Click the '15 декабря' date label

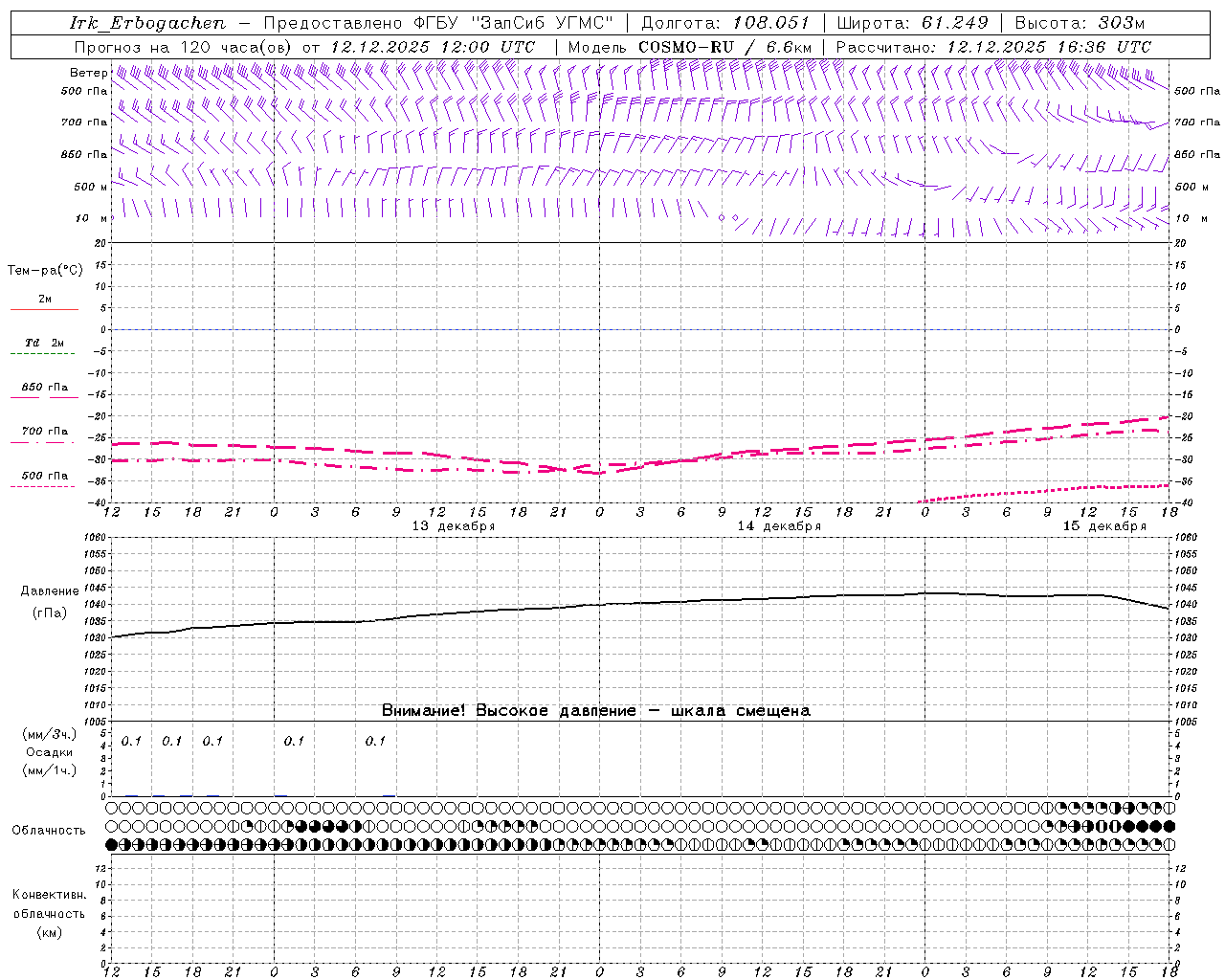click(x=1103, y=526)
